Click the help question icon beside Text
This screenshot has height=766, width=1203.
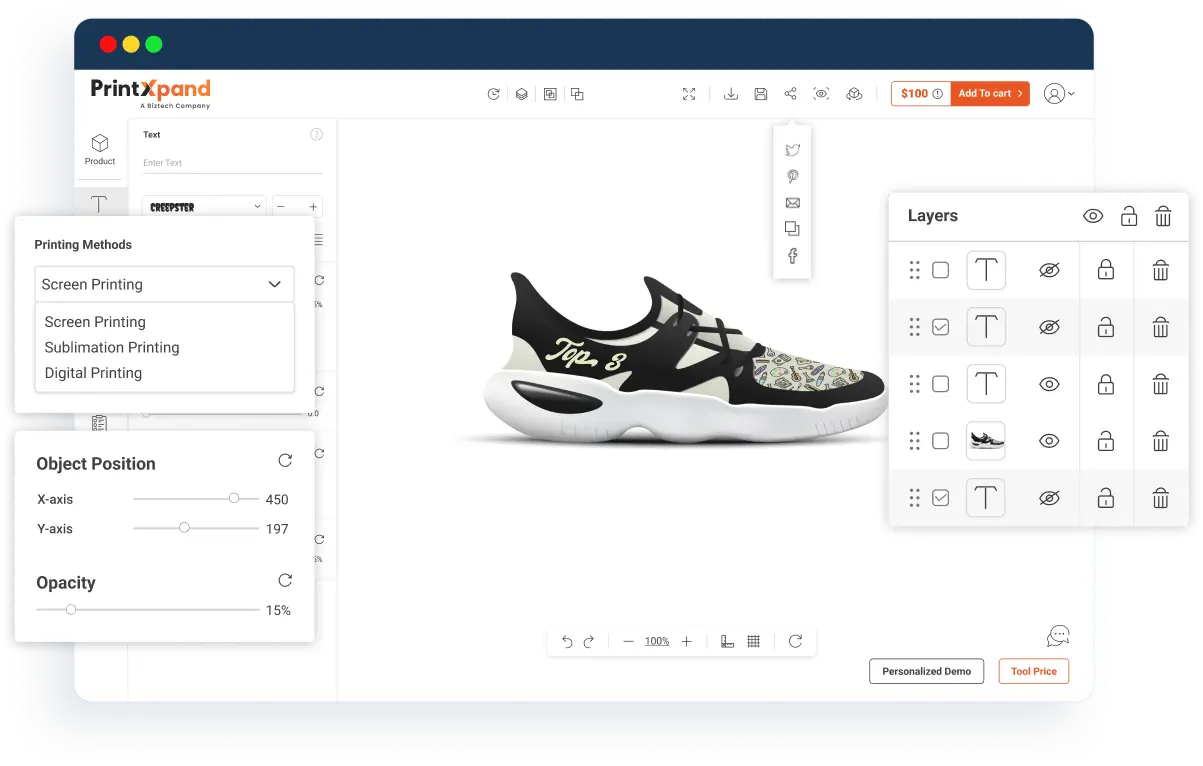(x=317, y=135)
